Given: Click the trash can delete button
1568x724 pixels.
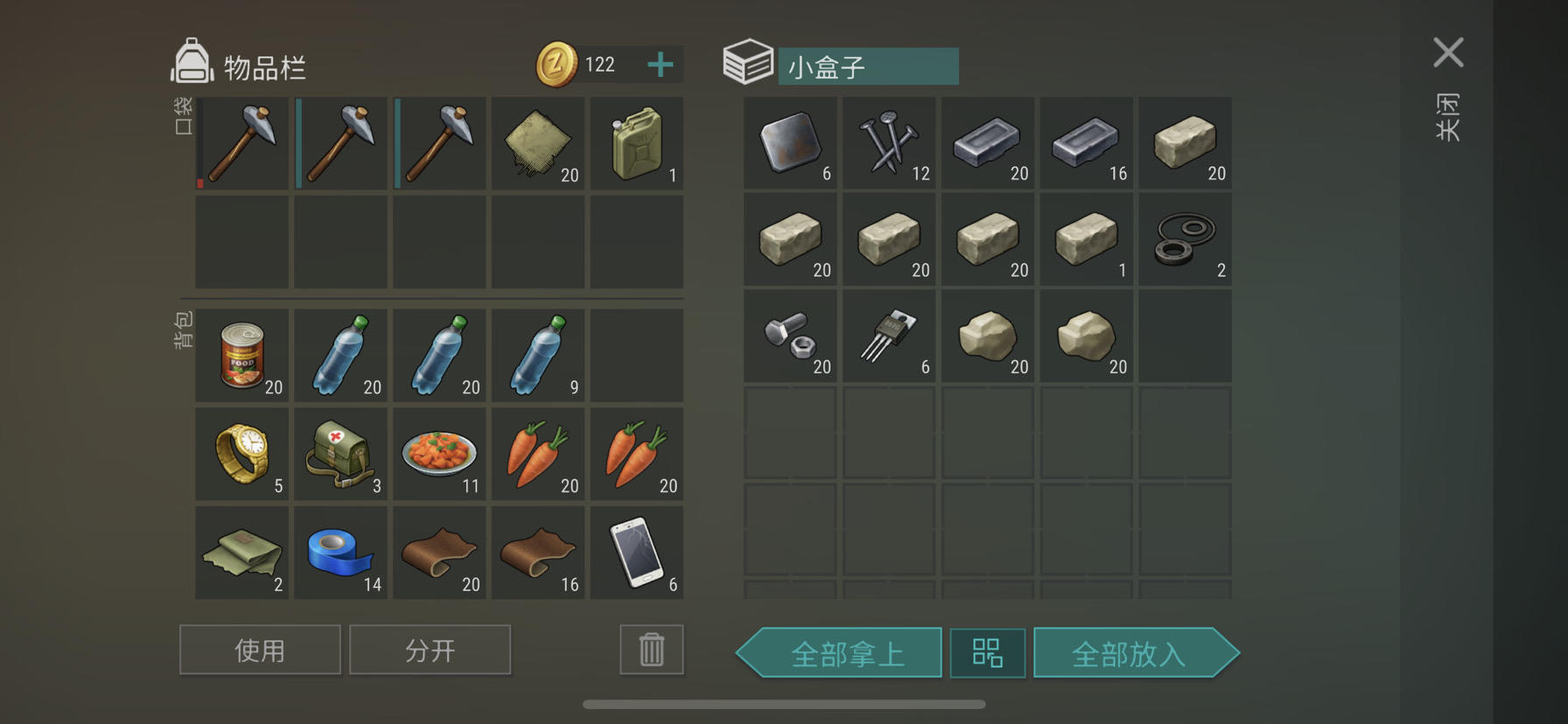Looking at the screenshot, I should [x=652, y=650].
